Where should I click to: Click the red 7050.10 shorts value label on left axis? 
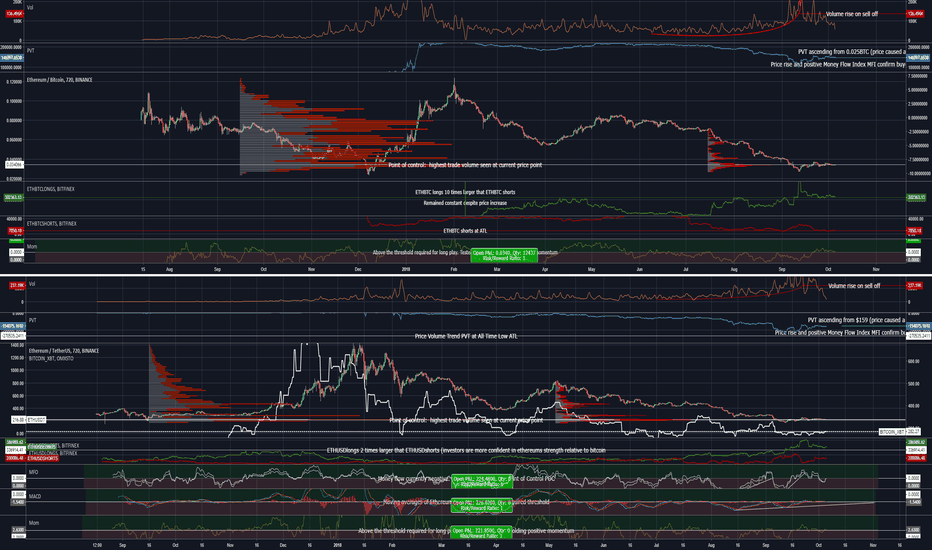click(14, 231)
